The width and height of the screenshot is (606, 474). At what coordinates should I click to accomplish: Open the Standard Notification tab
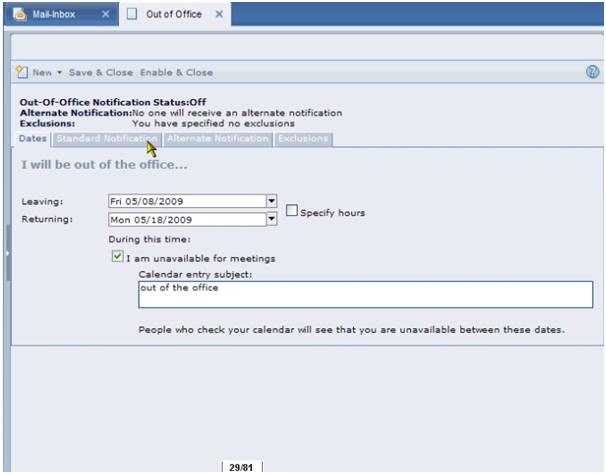pyautogui.click(x=107, y=139)
